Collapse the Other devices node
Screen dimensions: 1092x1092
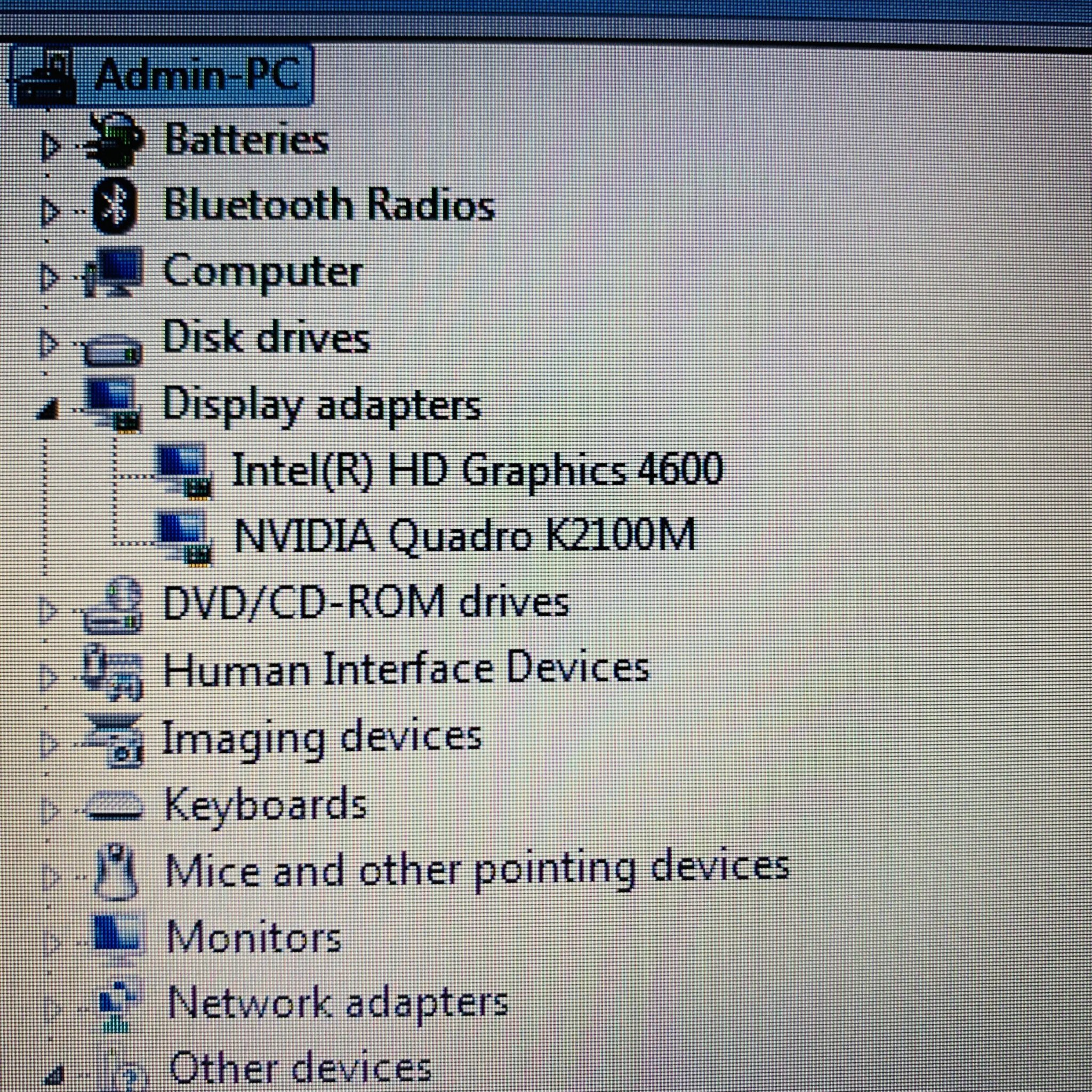coord(55,1074)
